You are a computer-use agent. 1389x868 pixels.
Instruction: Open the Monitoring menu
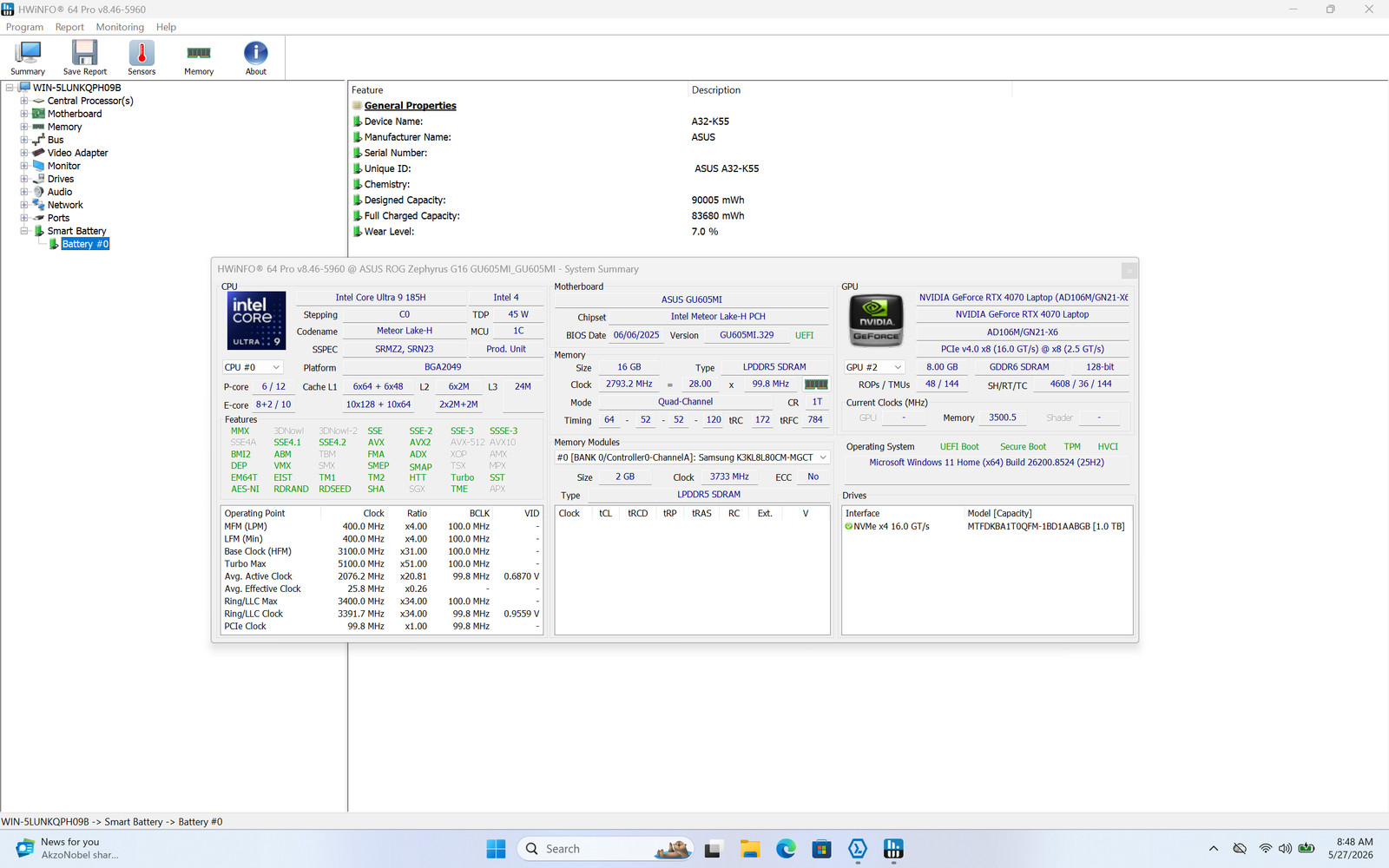pos(120,27)
